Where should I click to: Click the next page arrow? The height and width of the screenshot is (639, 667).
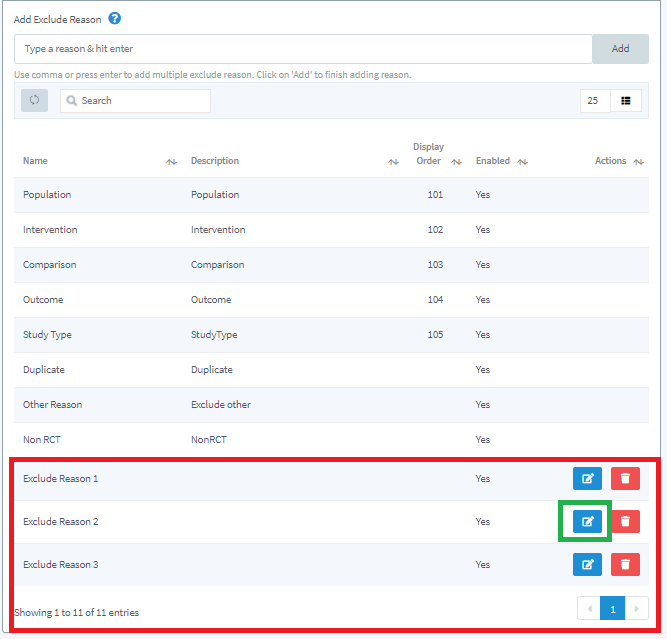click(636, 608)
